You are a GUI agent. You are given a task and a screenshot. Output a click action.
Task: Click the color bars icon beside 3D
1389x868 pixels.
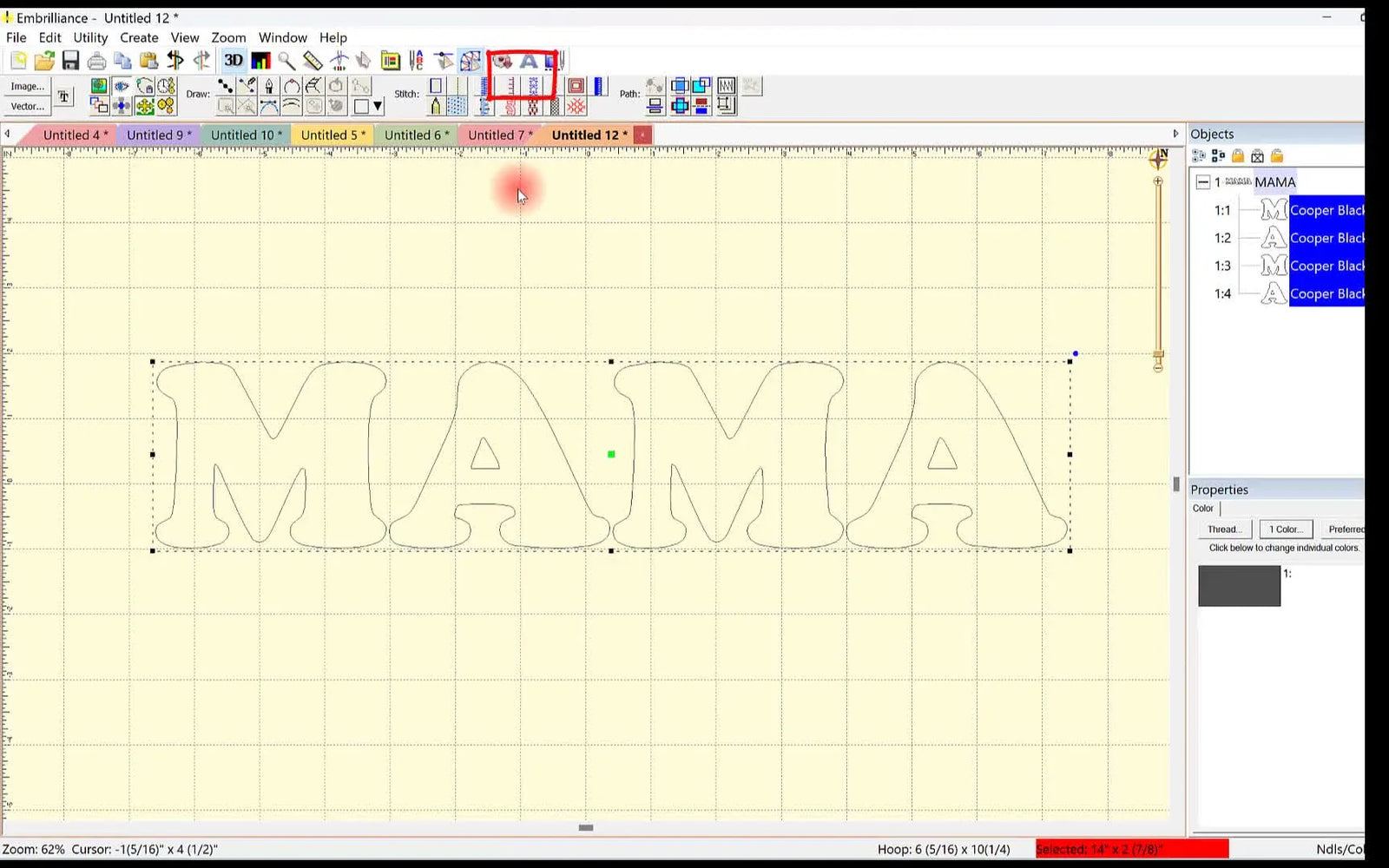pos(260,60)
